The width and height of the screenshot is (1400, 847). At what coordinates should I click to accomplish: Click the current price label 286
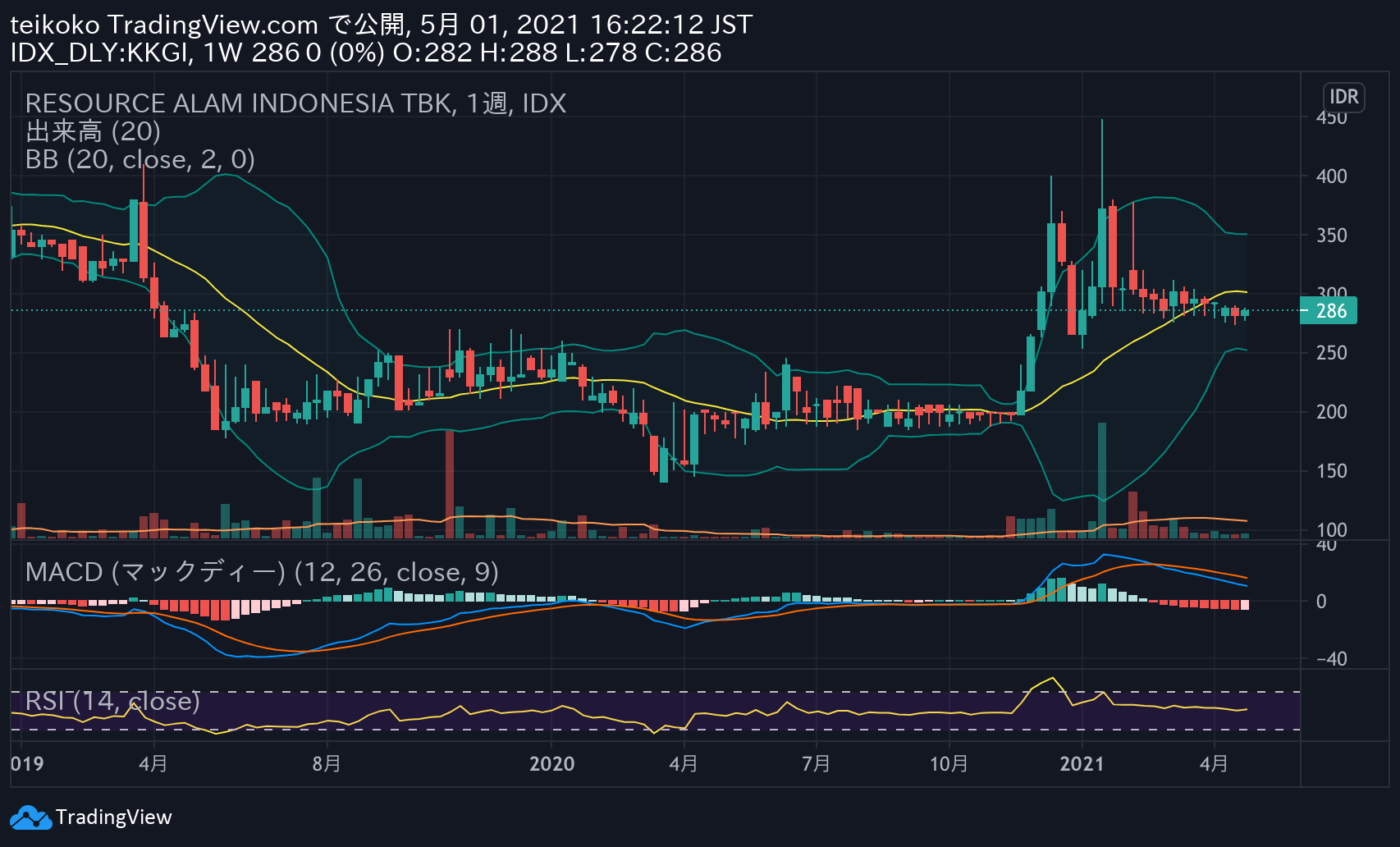click(1330, 311)
